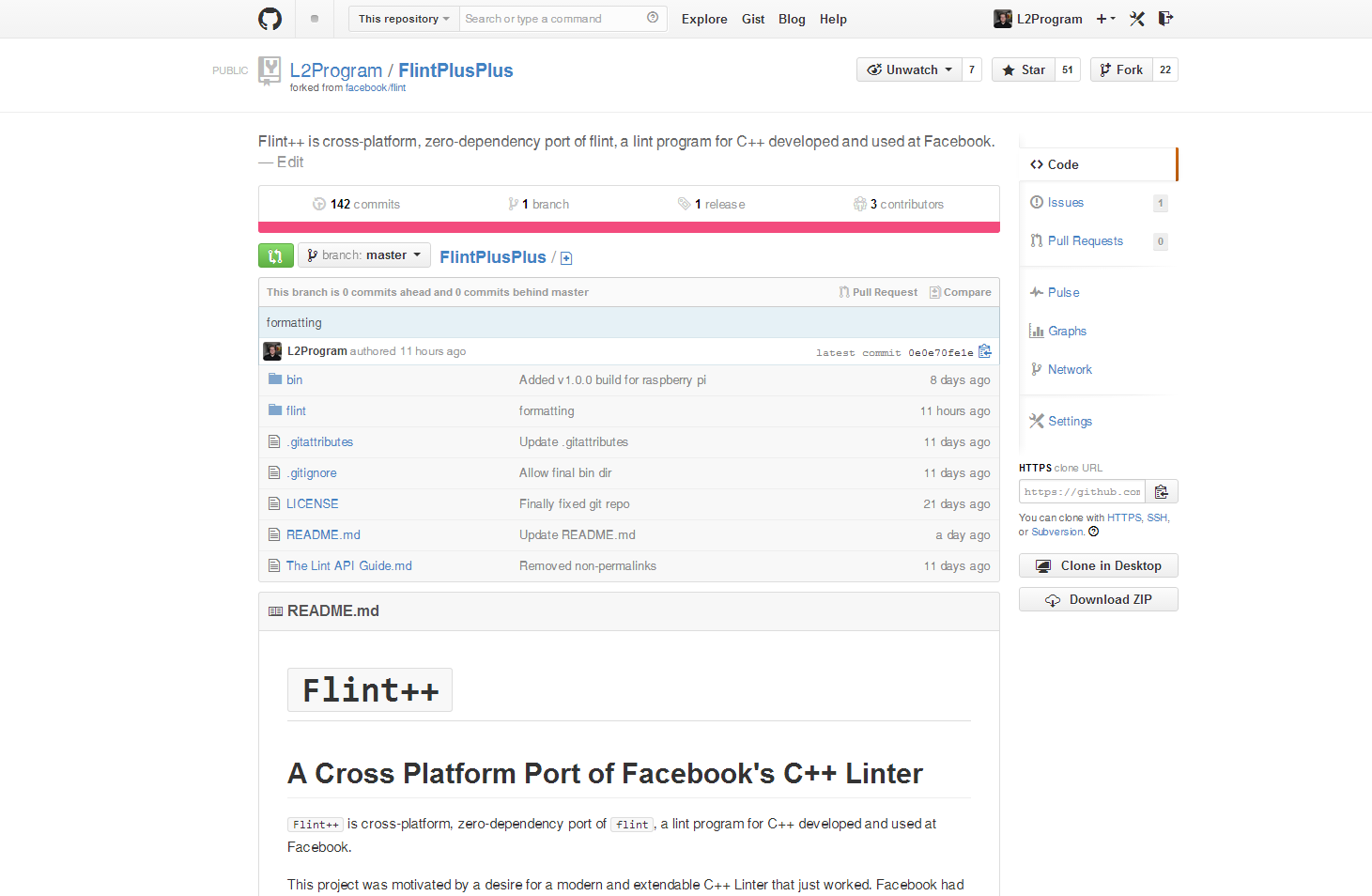Viewport: 1372px width, 896px height.
Task: View the 22 forks count
Action: pyautogui.click(x=1165, y=70)
